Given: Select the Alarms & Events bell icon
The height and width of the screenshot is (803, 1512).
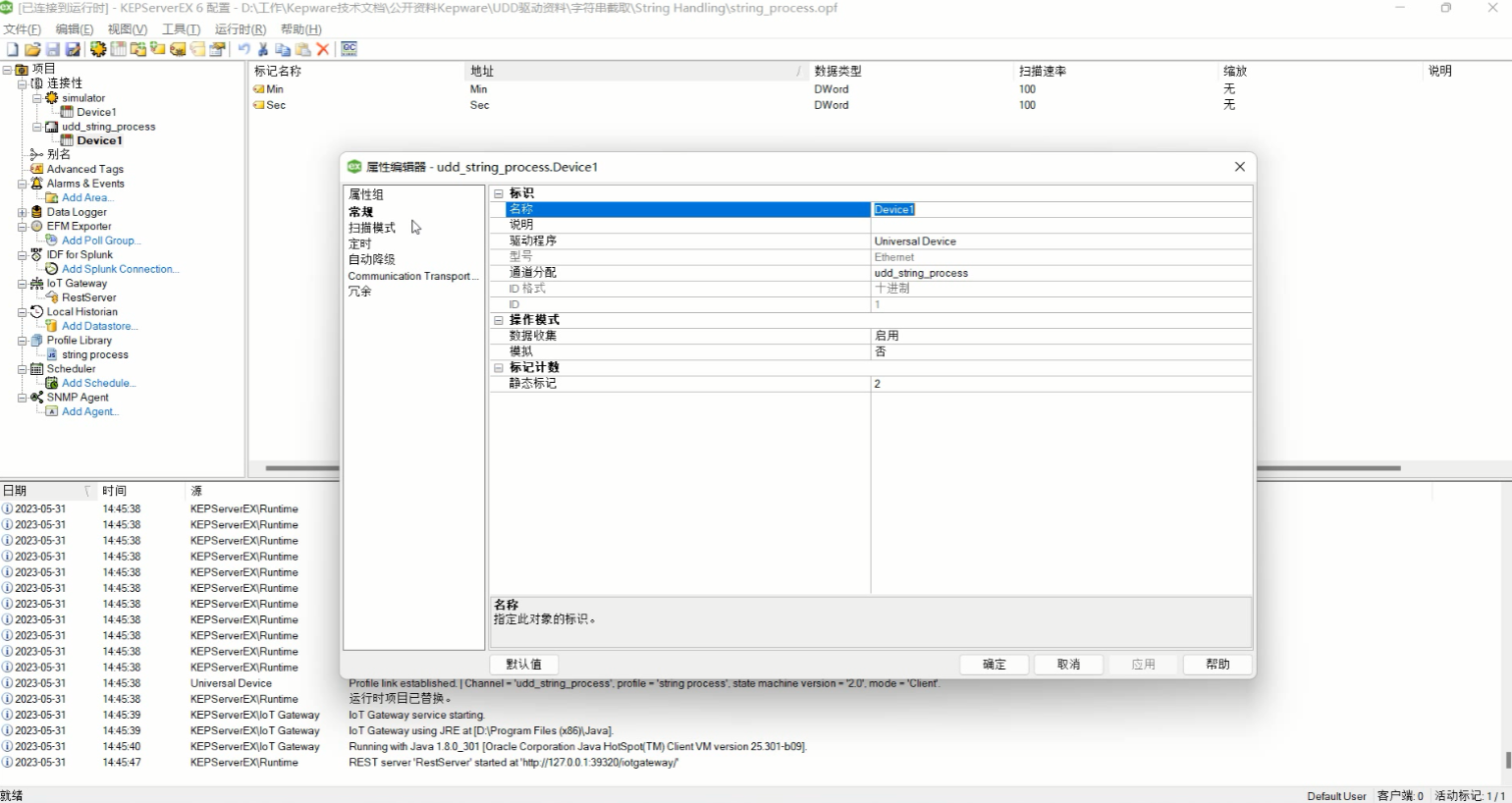Looking at the screenshot, I should pos(36,184).
